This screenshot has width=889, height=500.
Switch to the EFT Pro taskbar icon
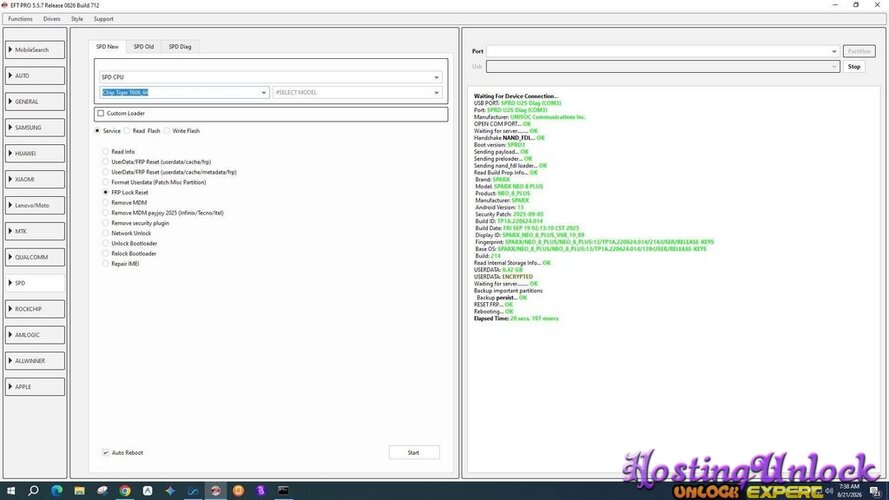point(215,490)
